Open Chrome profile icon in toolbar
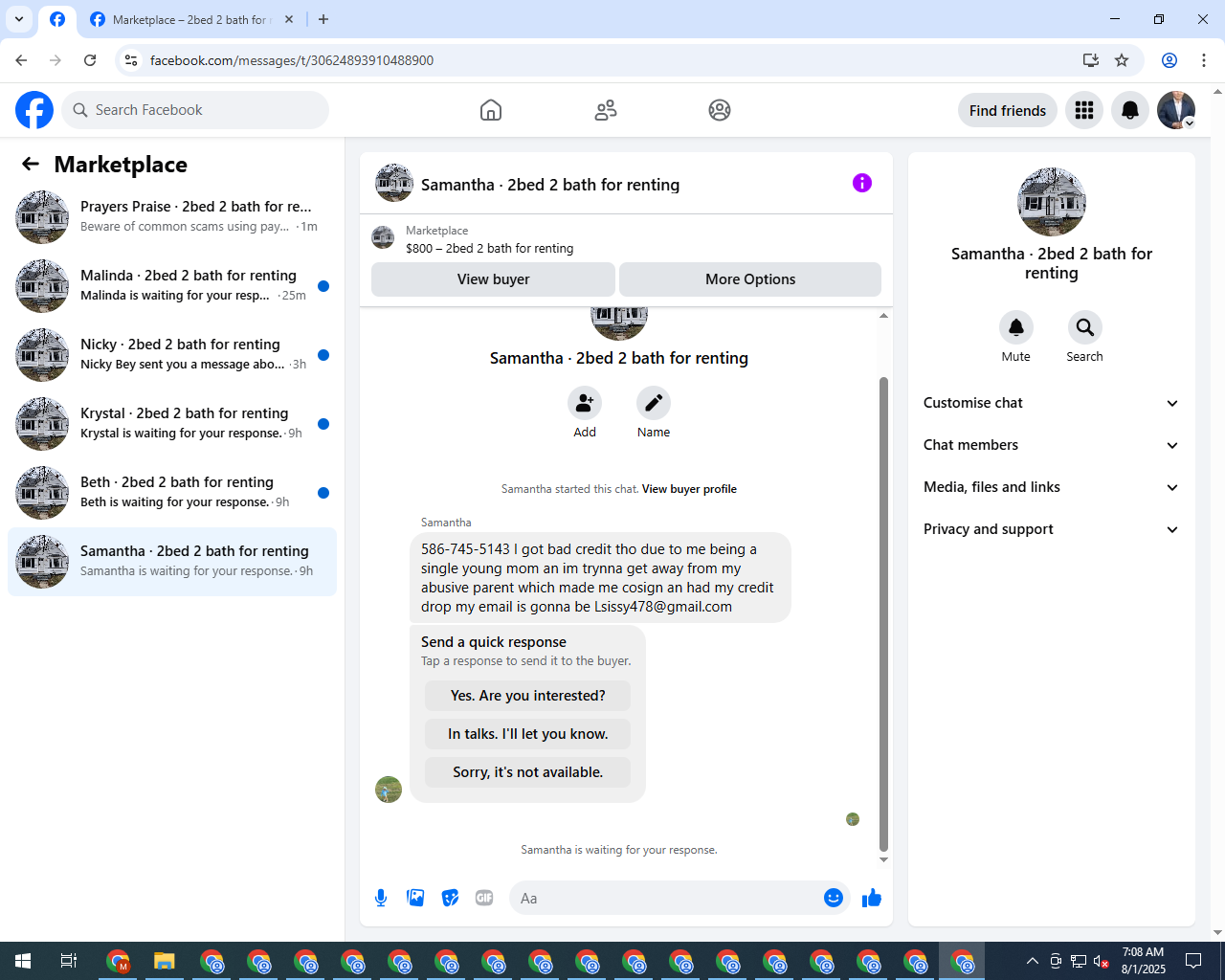Viewport: 1225px width, 980px height. point(1169,60)
